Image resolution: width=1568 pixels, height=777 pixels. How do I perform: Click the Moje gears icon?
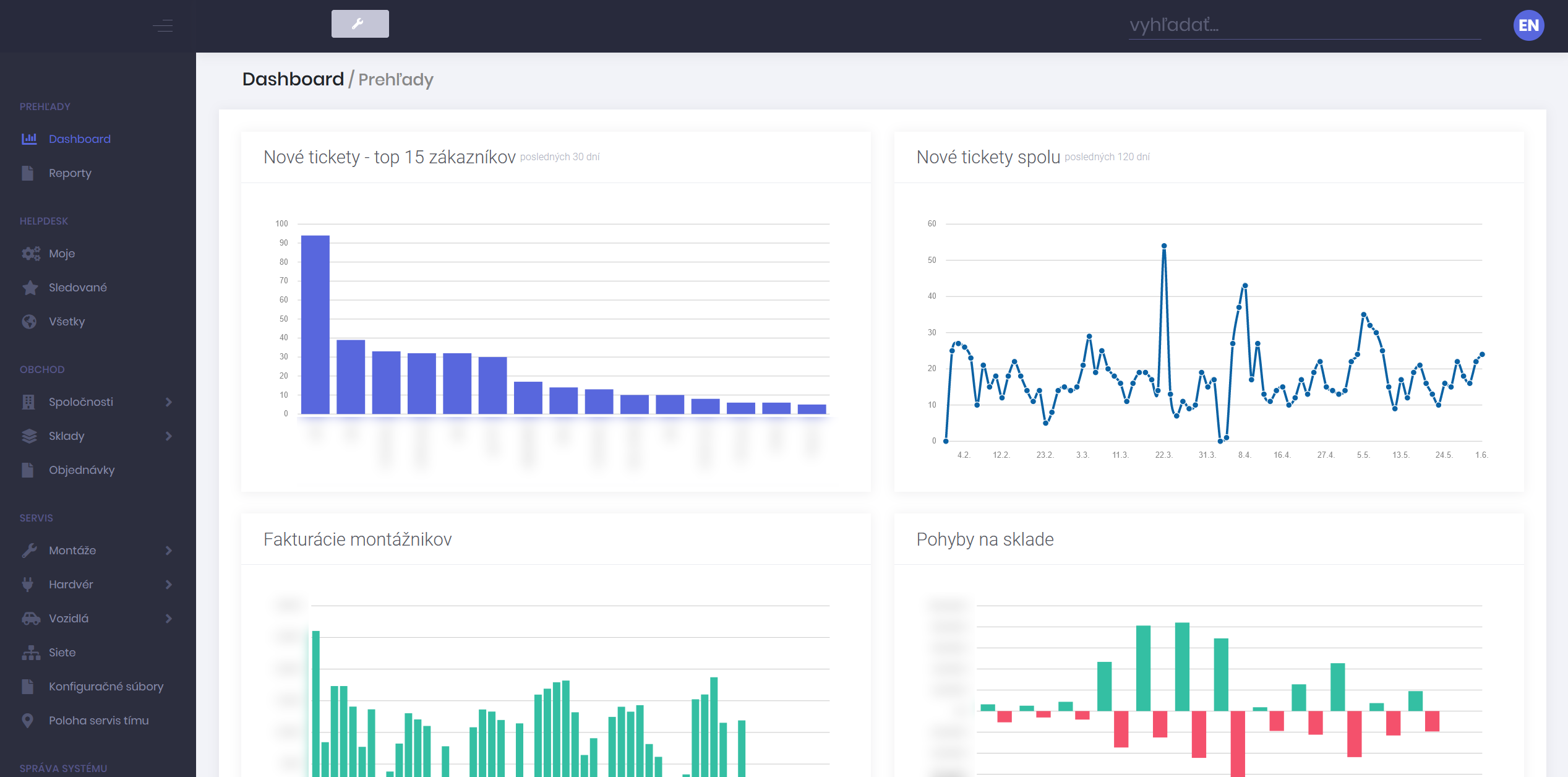(30, 254)
